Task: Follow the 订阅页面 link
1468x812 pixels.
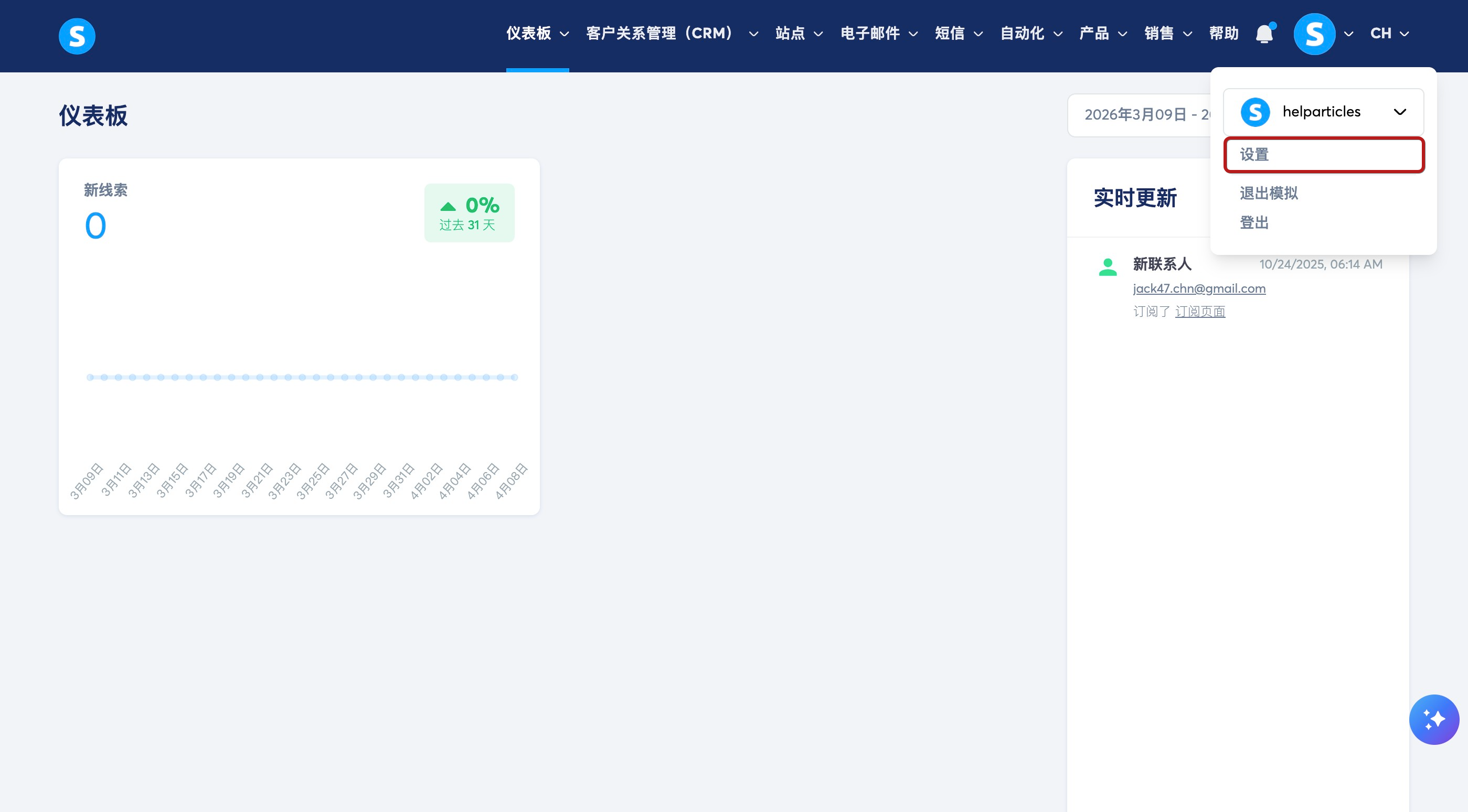Action: coord(1199,311)
